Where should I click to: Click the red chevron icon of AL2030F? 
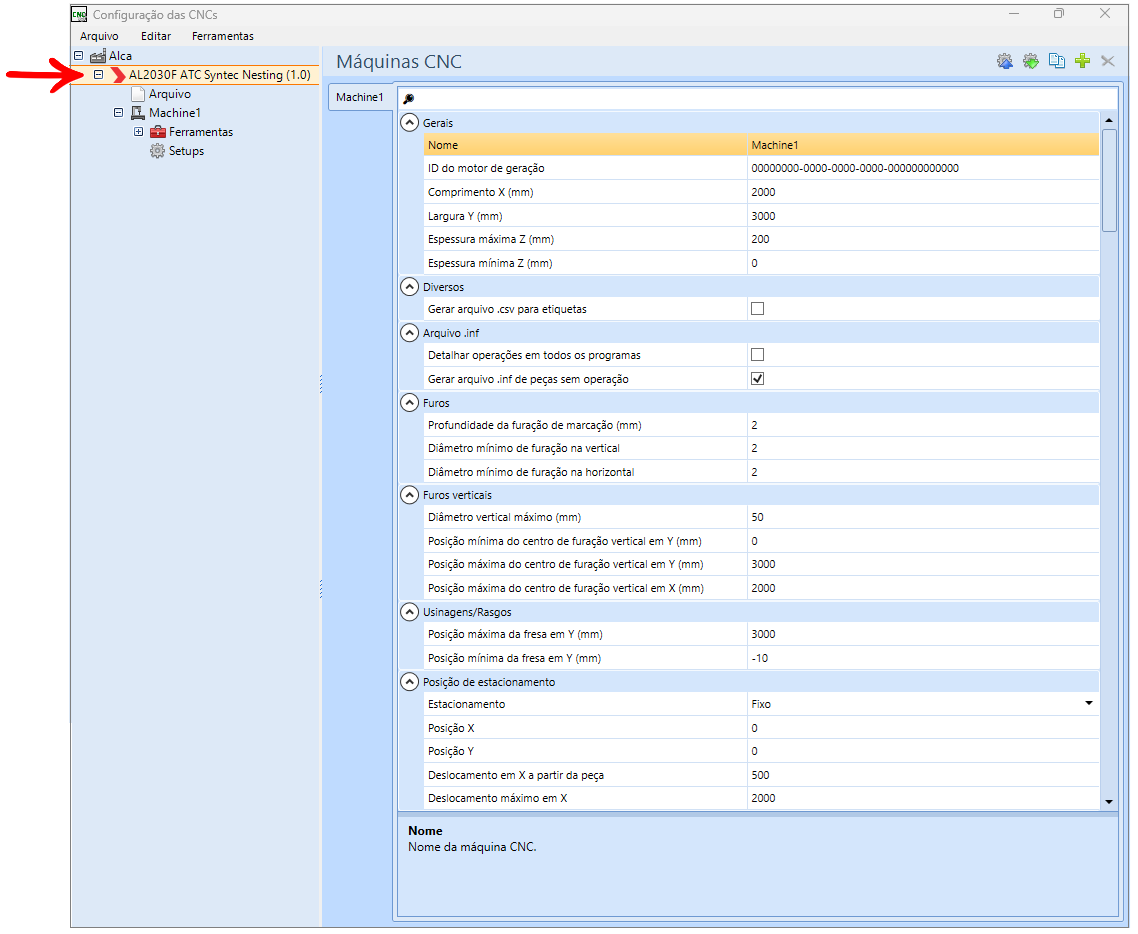click(118, 75)
